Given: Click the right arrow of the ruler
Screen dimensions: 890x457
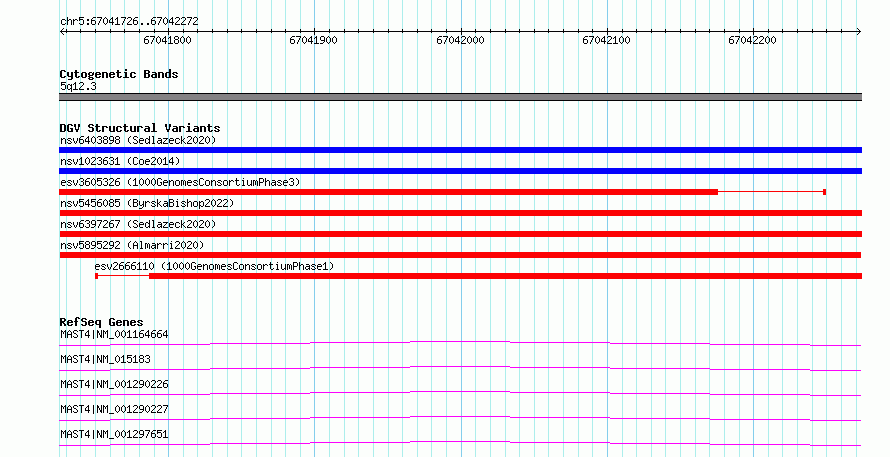Looking at the screenshot, I should coord(859,32).
